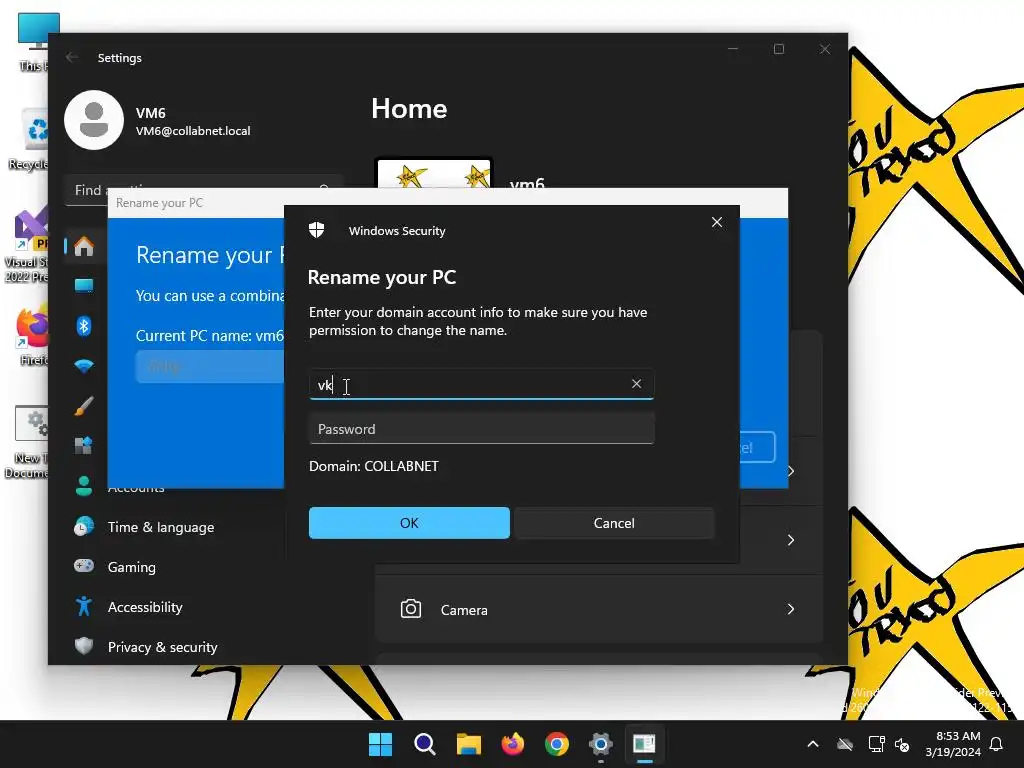Screen dimensions: 1024x768
Task: Click the Privacy & security shield icon
Action: point(84,646)
